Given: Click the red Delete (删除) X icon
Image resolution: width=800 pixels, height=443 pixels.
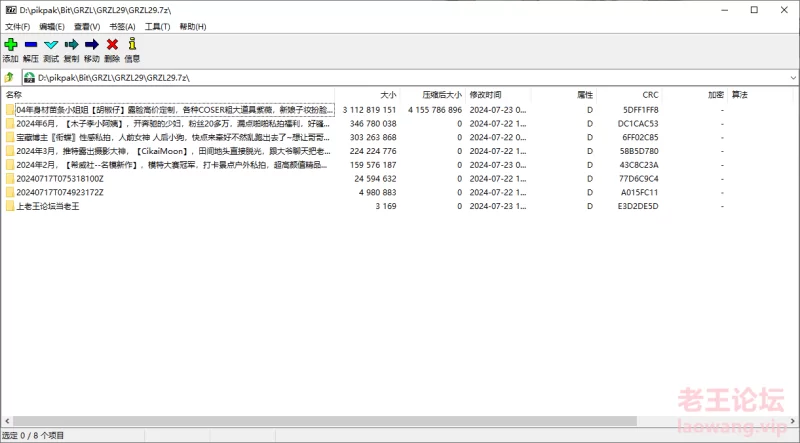Looking at the screenshot, I should click(x=112, y=44).
